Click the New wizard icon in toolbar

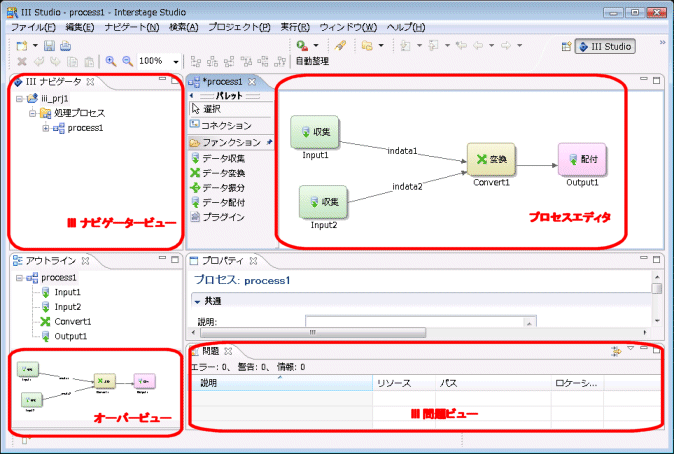(21, 46)
